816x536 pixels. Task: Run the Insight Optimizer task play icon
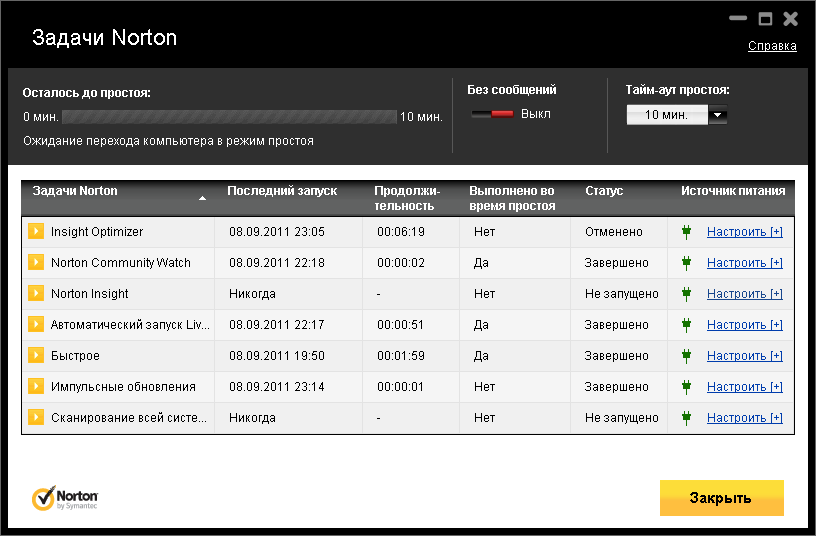click(x=36, y=231)
